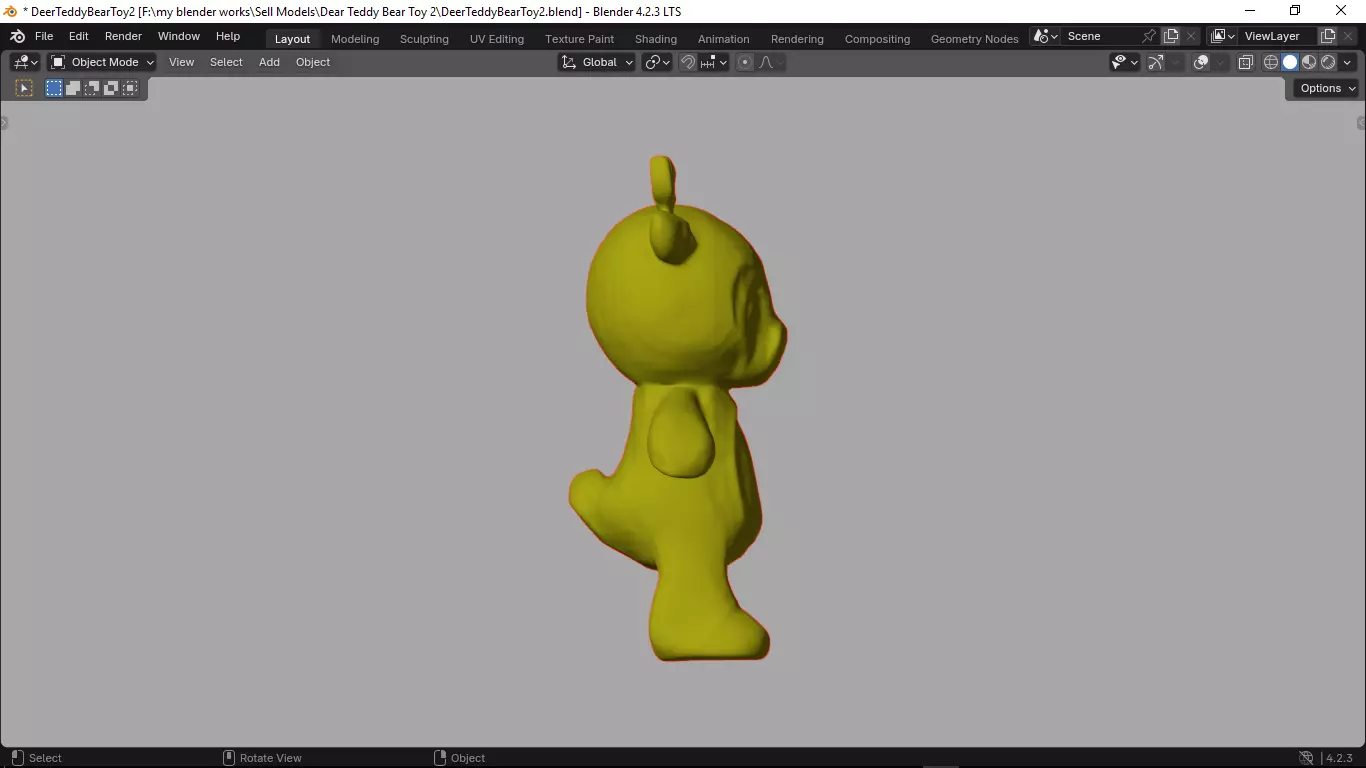Open the viewport Add menu
Image resolution: width=1366 pixels, height=768 pixels.
(x=269, y=62)
